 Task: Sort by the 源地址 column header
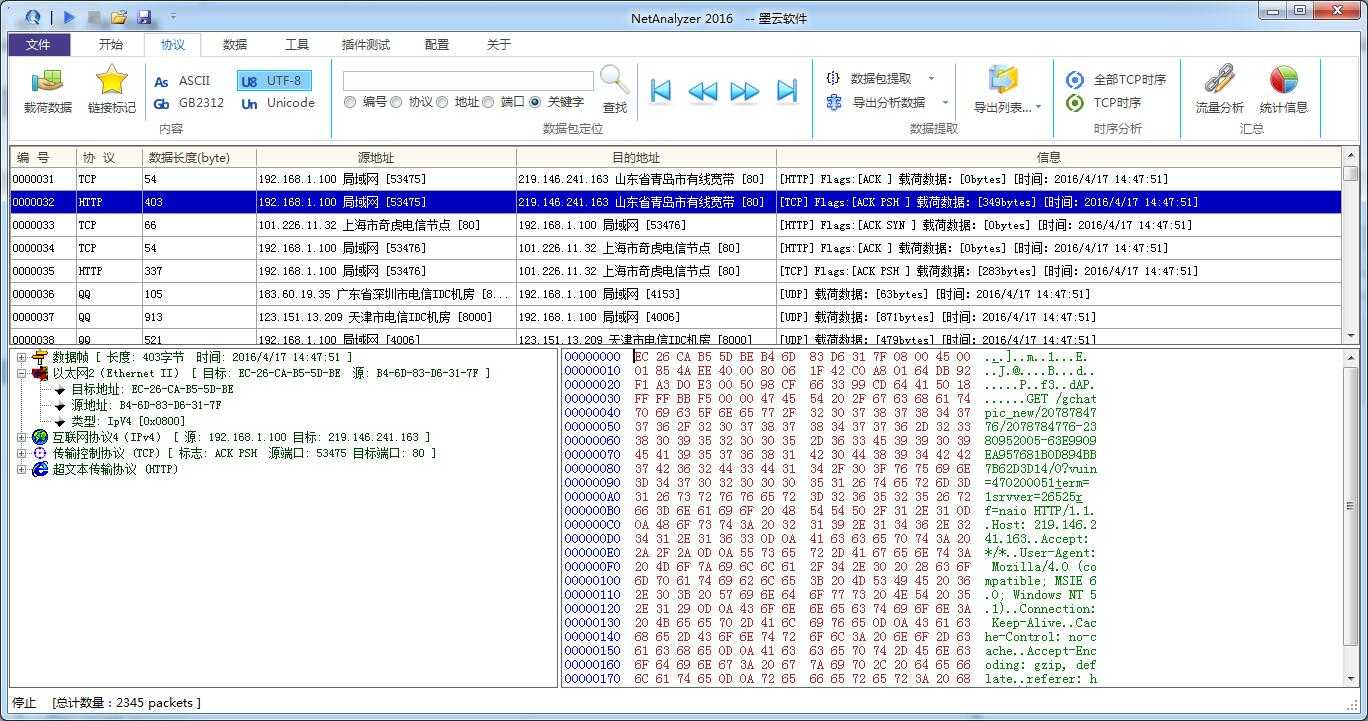(x=386, y=158)
